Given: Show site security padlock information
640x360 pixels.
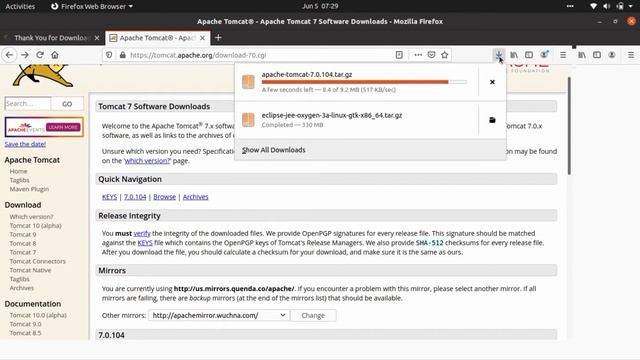Looking at the screenshot, I should coord(122,55).
